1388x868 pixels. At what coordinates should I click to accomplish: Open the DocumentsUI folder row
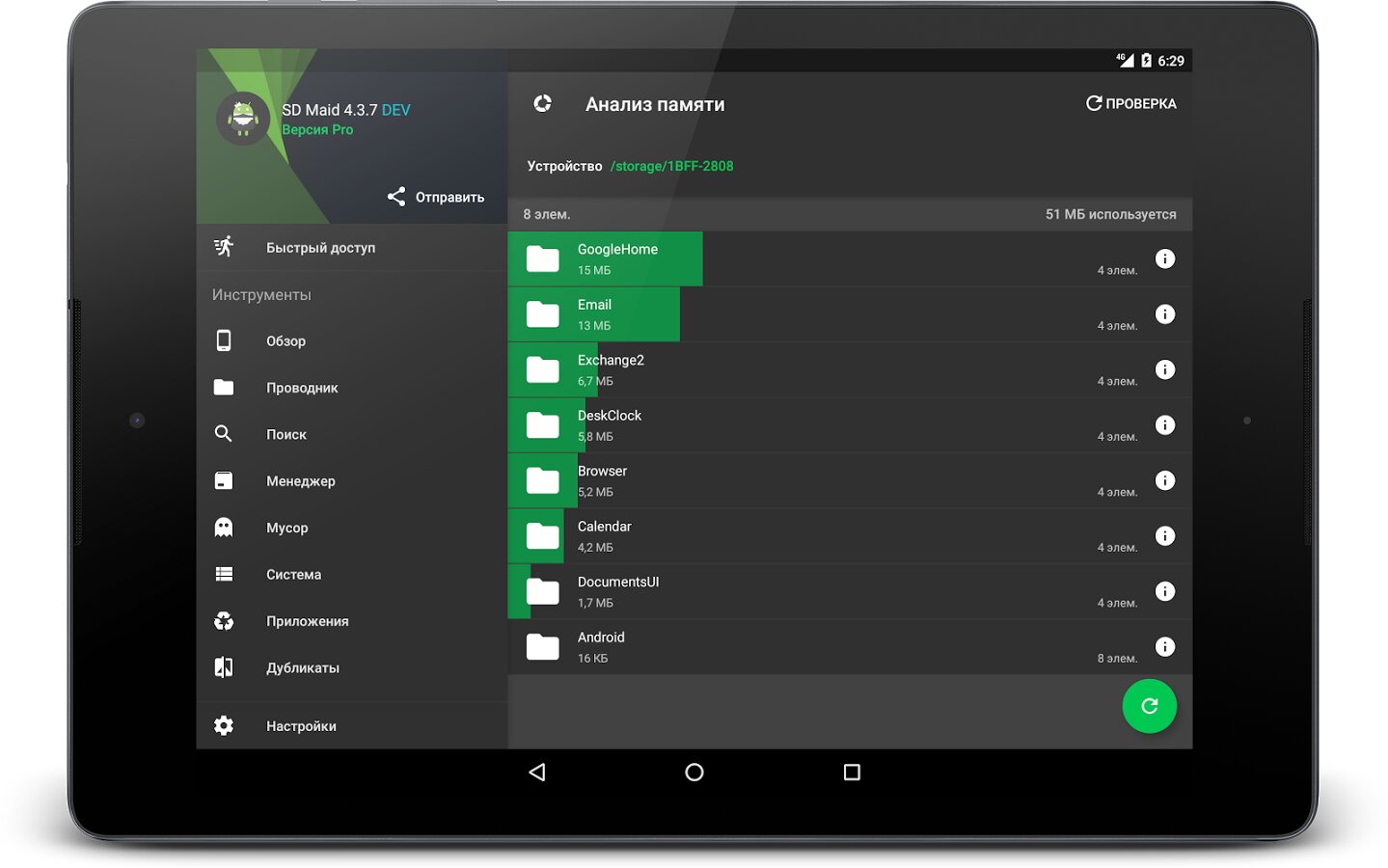pos(850,591)
